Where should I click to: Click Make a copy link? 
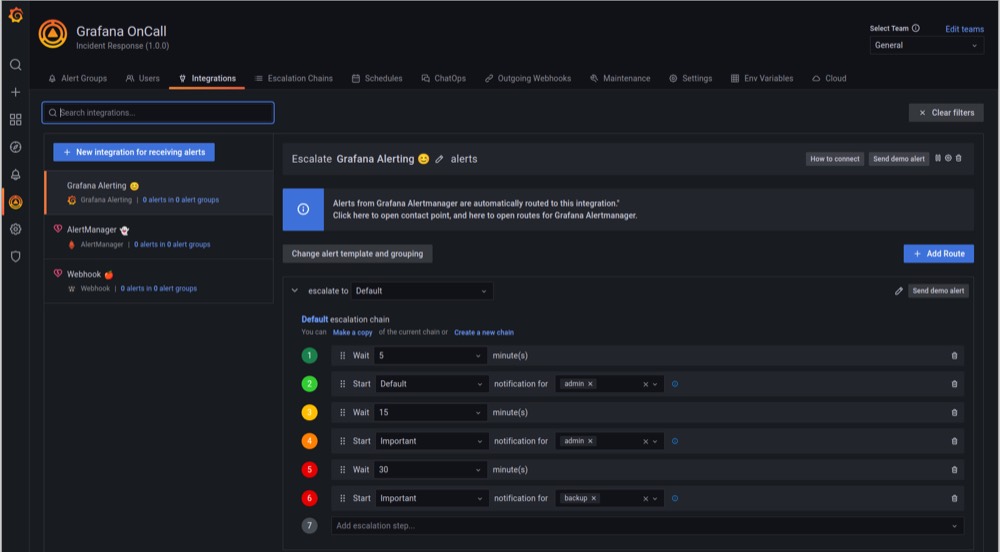[353, 333]
